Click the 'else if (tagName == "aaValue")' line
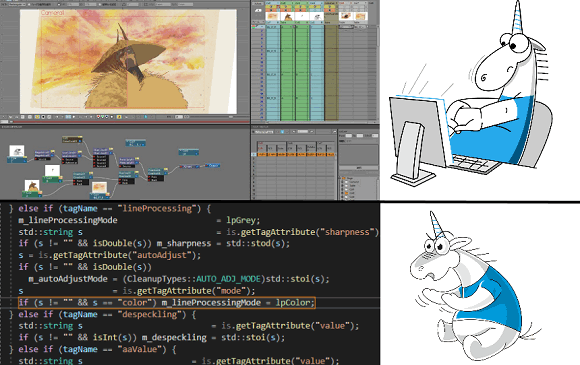580x365 pixels. [92, 349]
